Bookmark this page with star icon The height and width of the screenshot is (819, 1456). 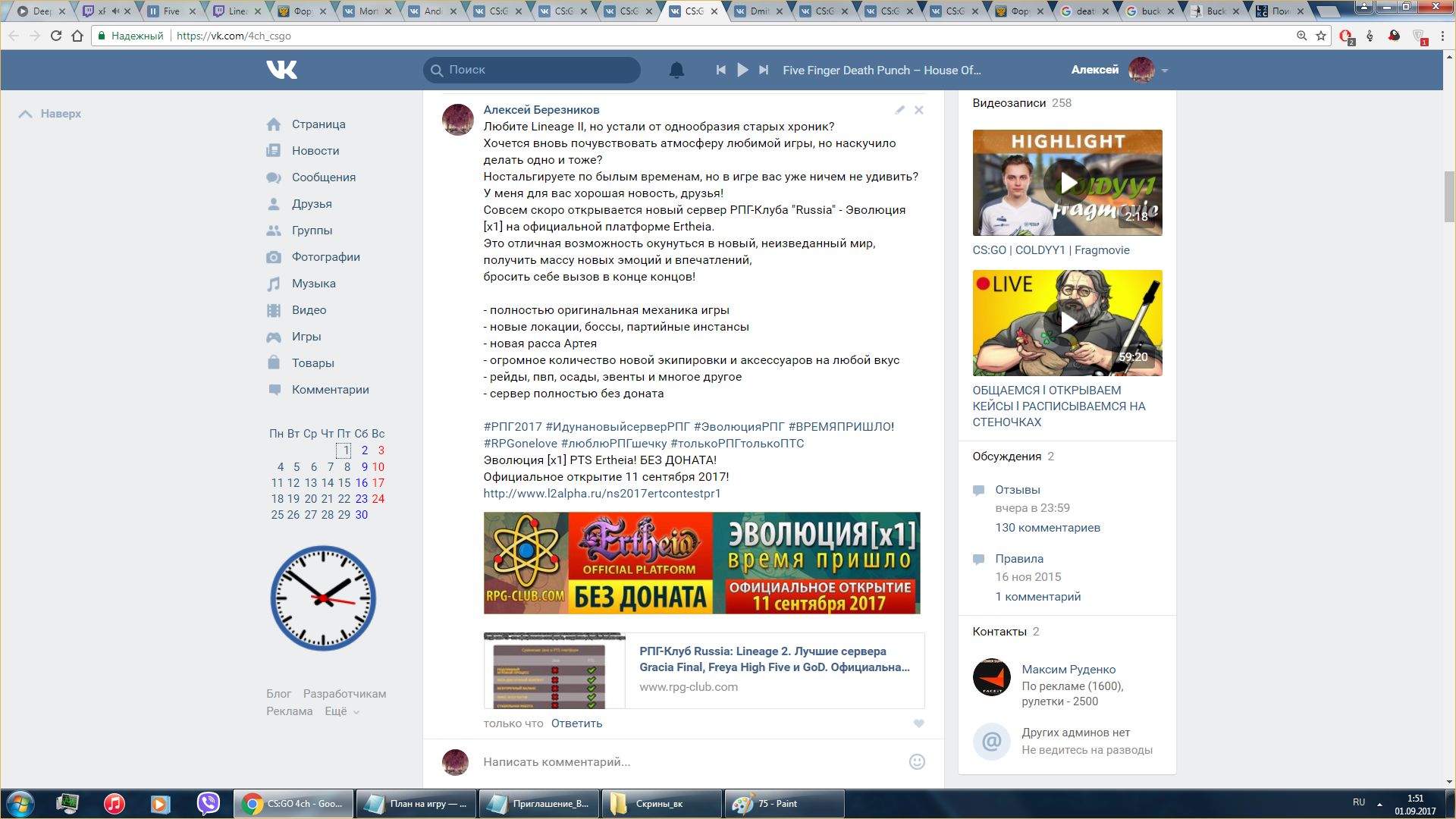click(1321, 36)
